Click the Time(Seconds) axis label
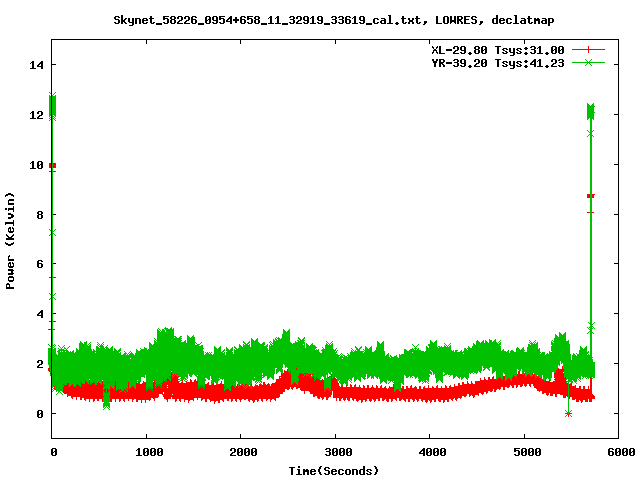Viewport: 640px width, 480px height. click(x=333, y=471)
